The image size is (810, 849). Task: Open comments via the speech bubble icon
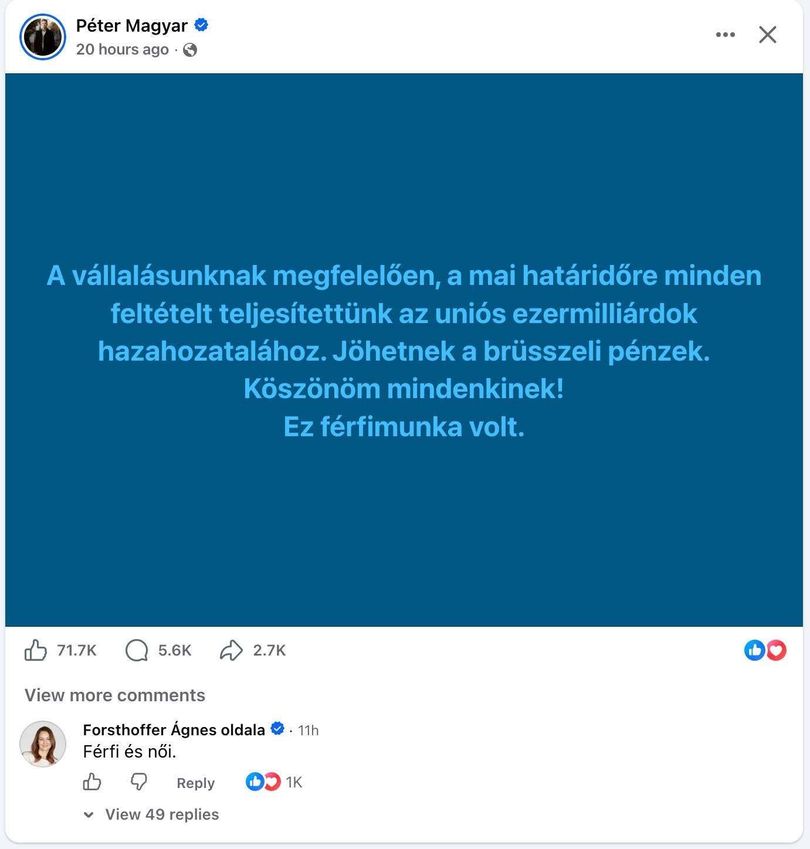(x=136, y=650)
